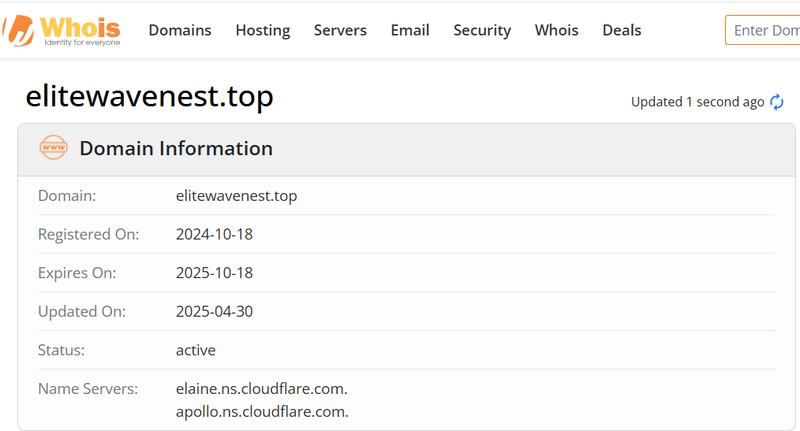Viewport: 800px width, 431px height.
Task: Click the Domain: label
Action: (67, 196)
